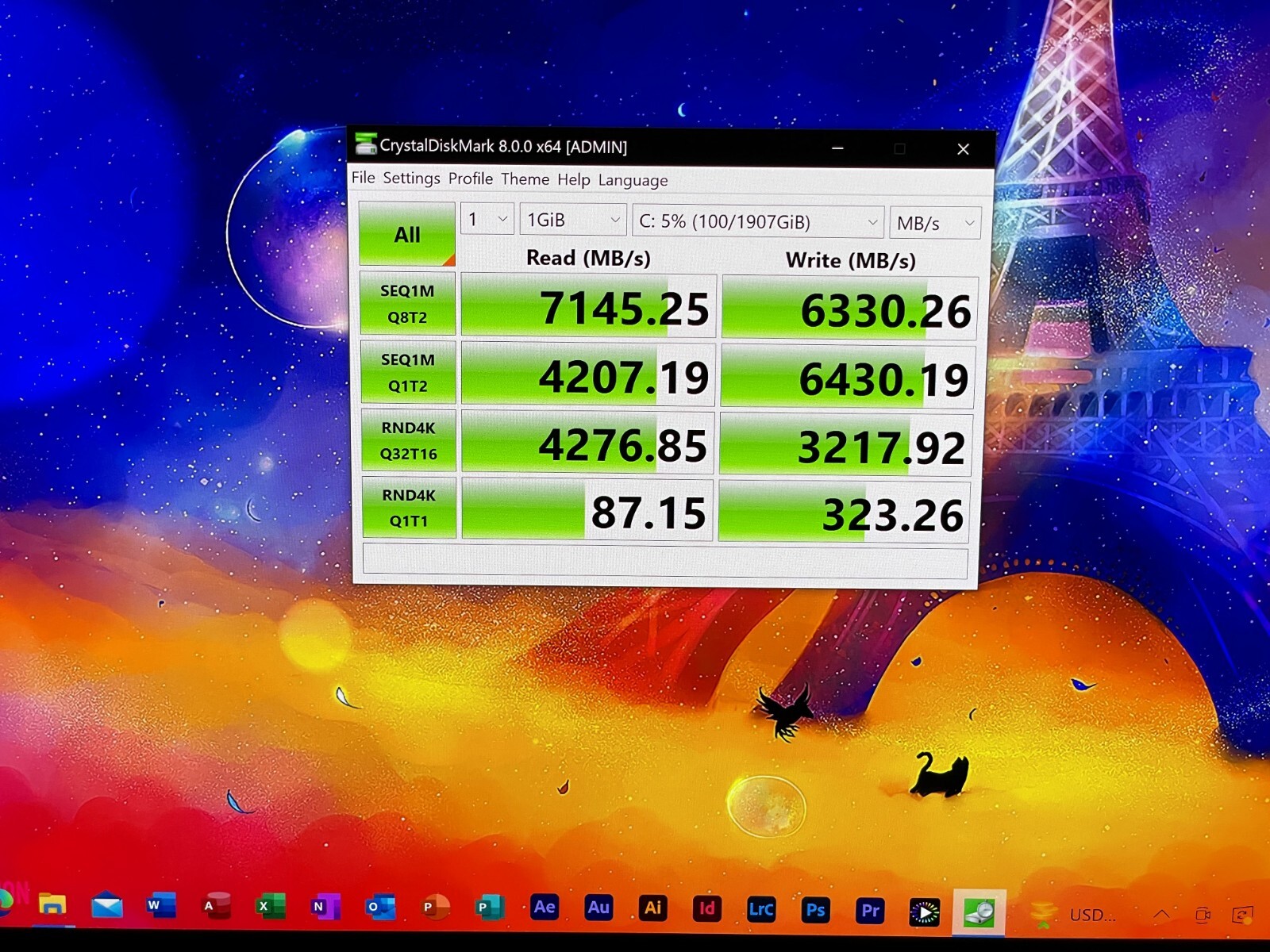Click the 6330.26 sequential write result
The image size is (1270, 952).
pos(849,309)
